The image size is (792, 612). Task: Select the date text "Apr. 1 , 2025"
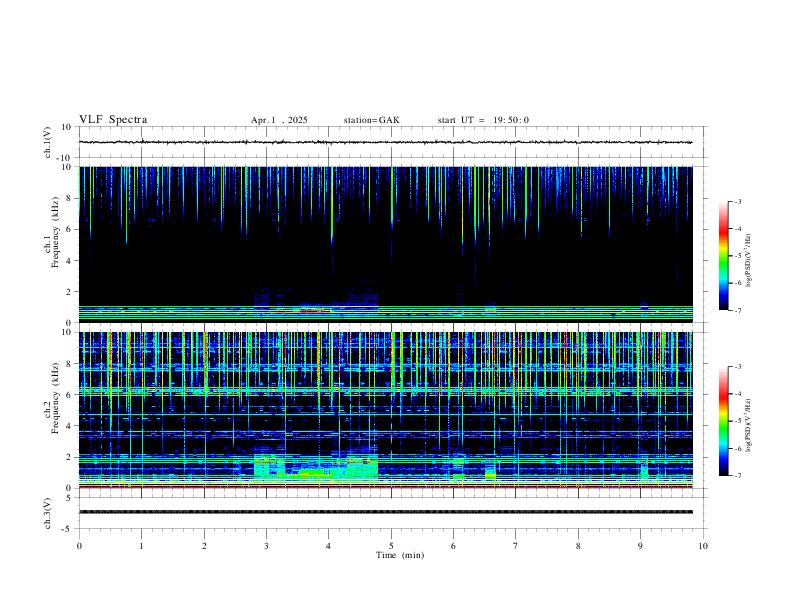click(x=279, y=120)
